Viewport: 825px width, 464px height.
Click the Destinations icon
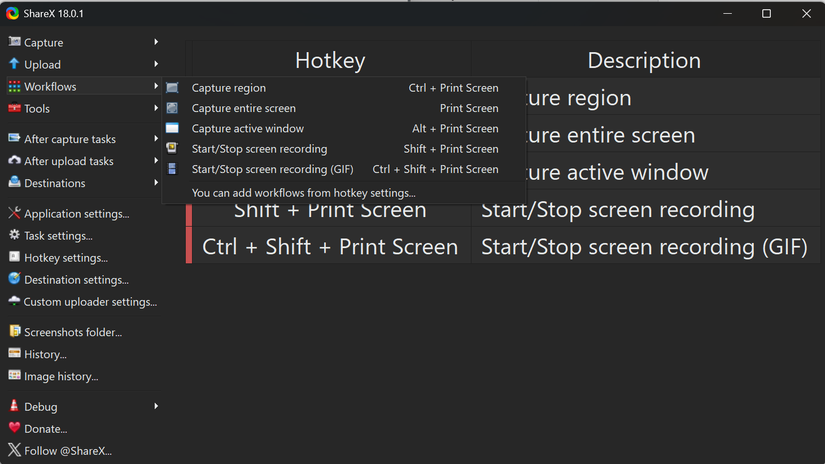[14, 182]
